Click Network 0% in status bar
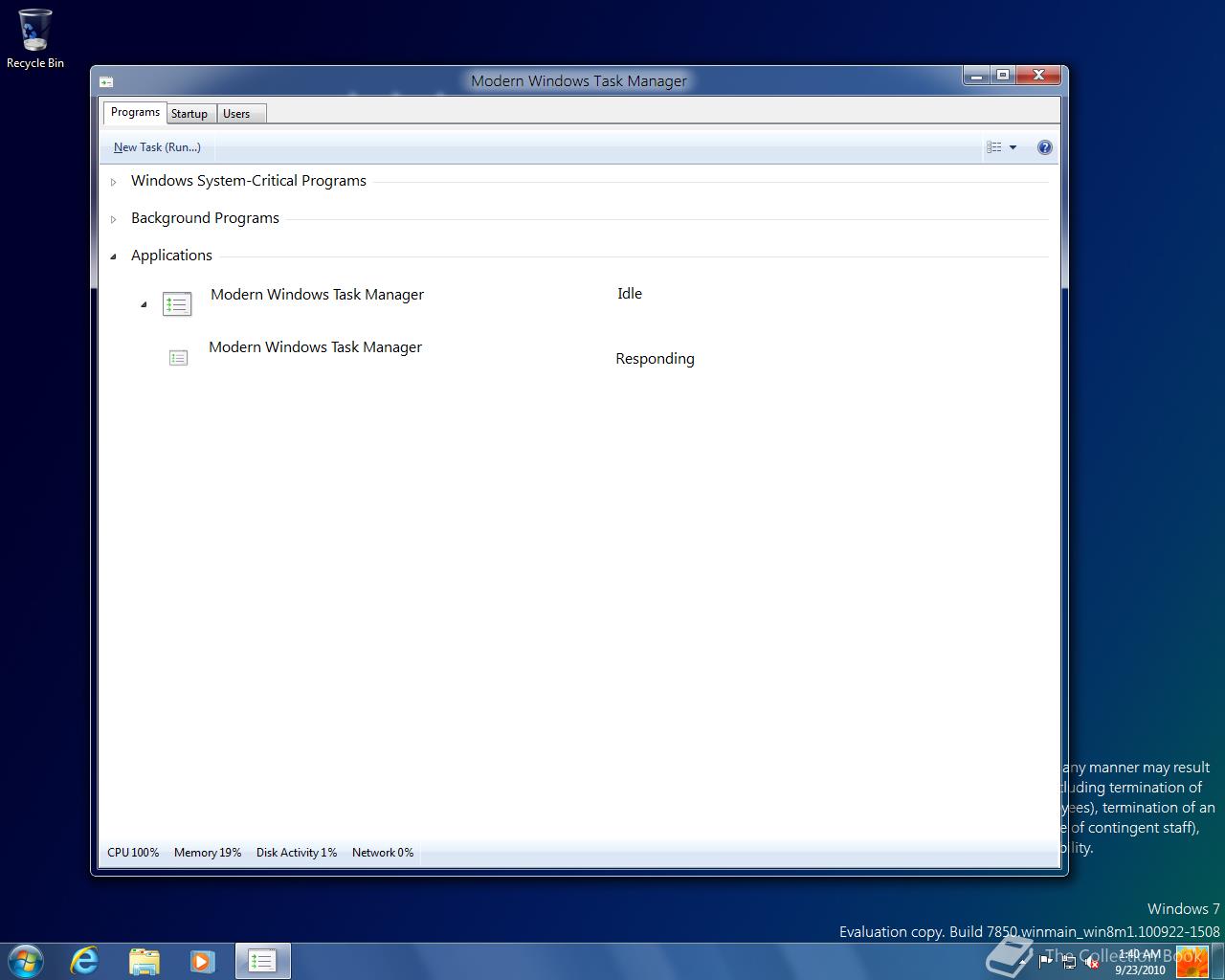 click(383, 853)
